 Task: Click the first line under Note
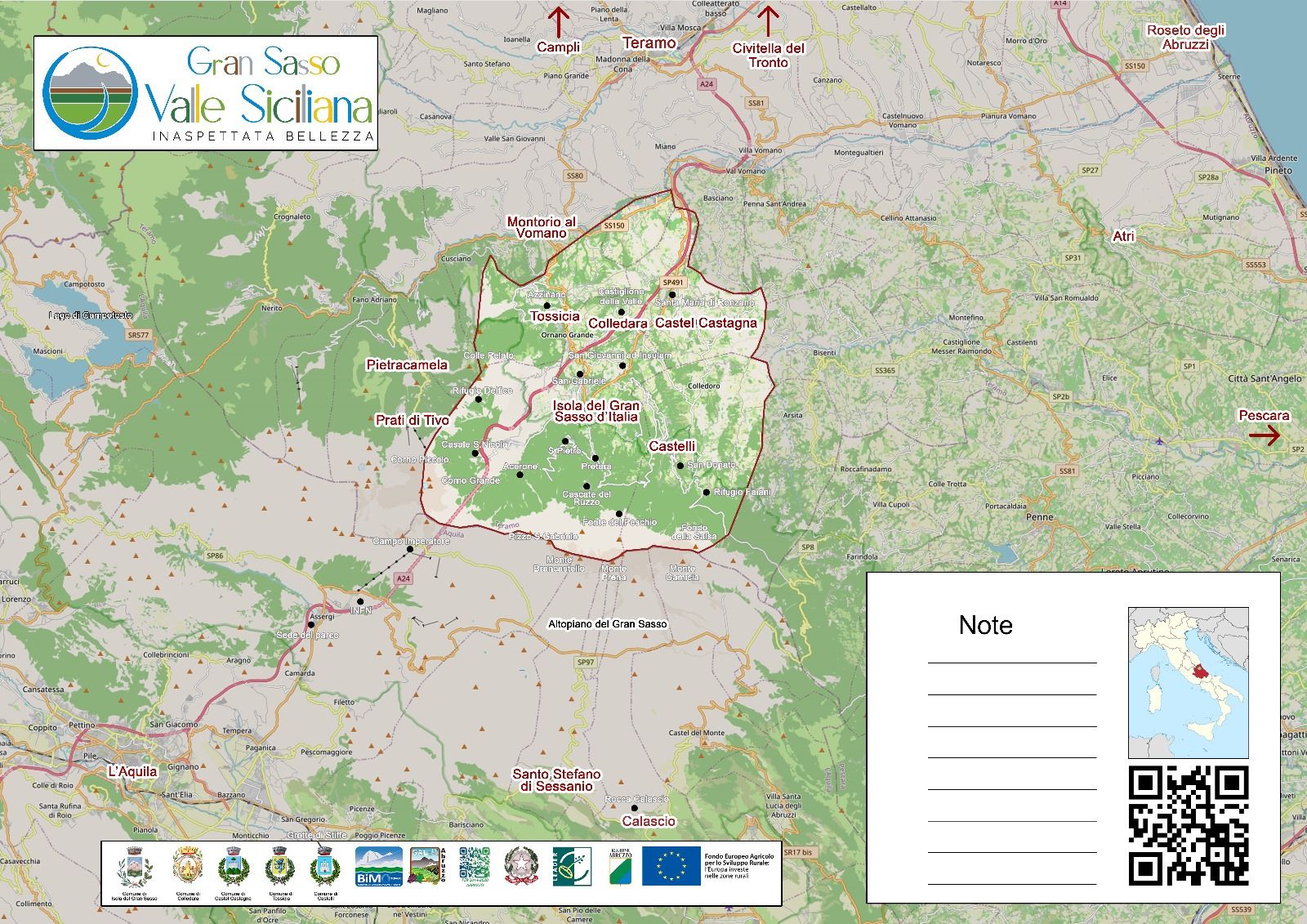1012,663
